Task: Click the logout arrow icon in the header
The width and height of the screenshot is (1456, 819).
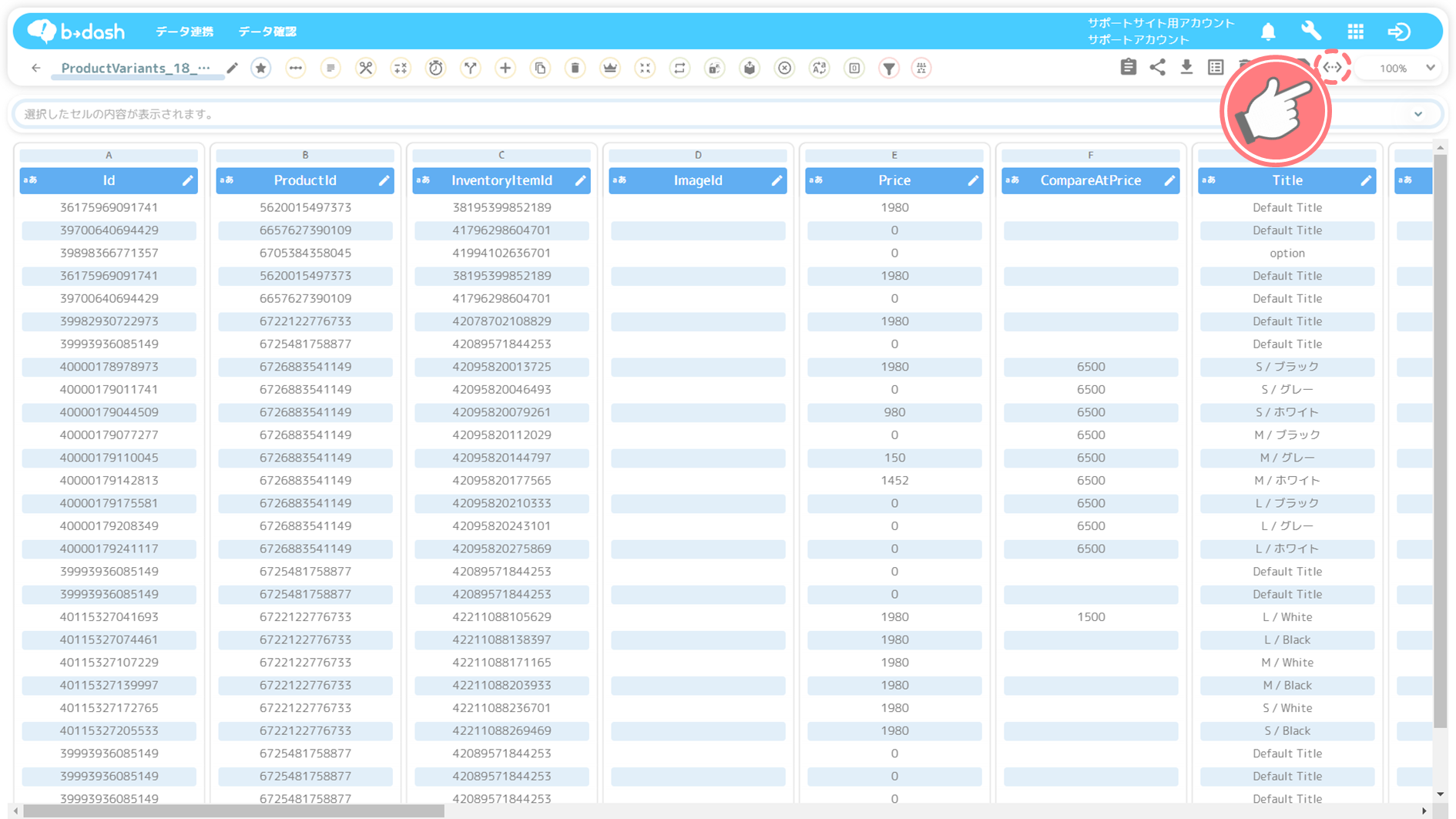Action: tap(1399, 32)
